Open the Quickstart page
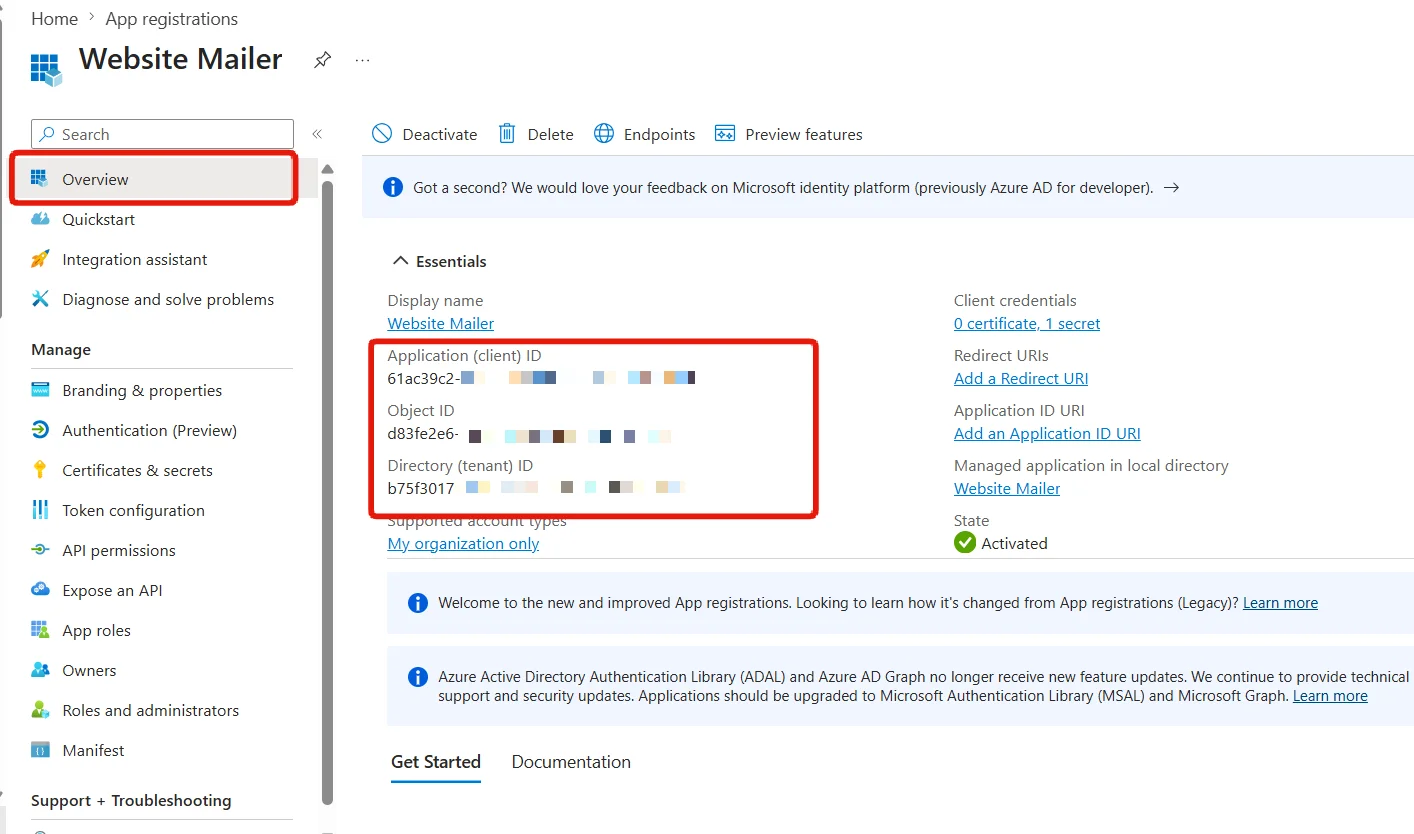This screenshot has width=1414, height=834. (x=98, y=219)
